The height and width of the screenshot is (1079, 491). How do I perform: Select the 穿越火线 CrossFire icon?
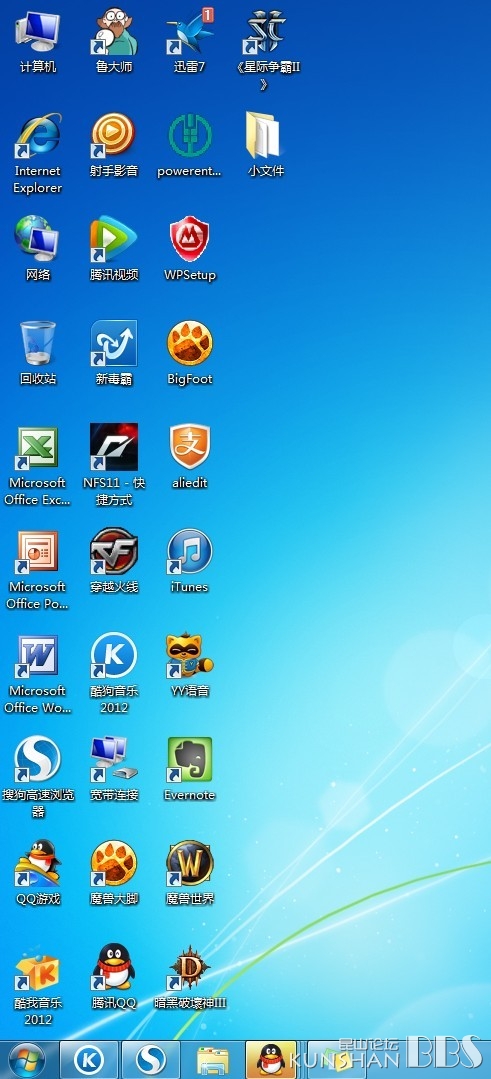[x=114, y=551]
